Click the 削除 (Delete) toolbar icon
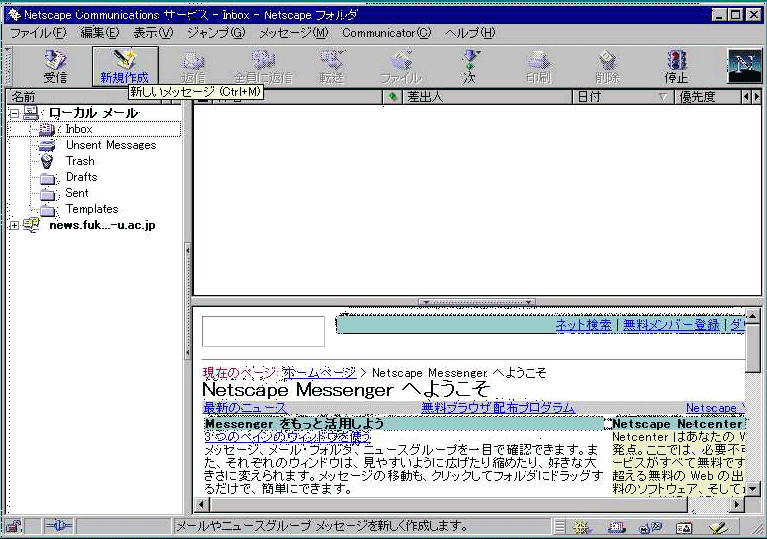This screenshot has height=539, width=767. click(608, 67)
